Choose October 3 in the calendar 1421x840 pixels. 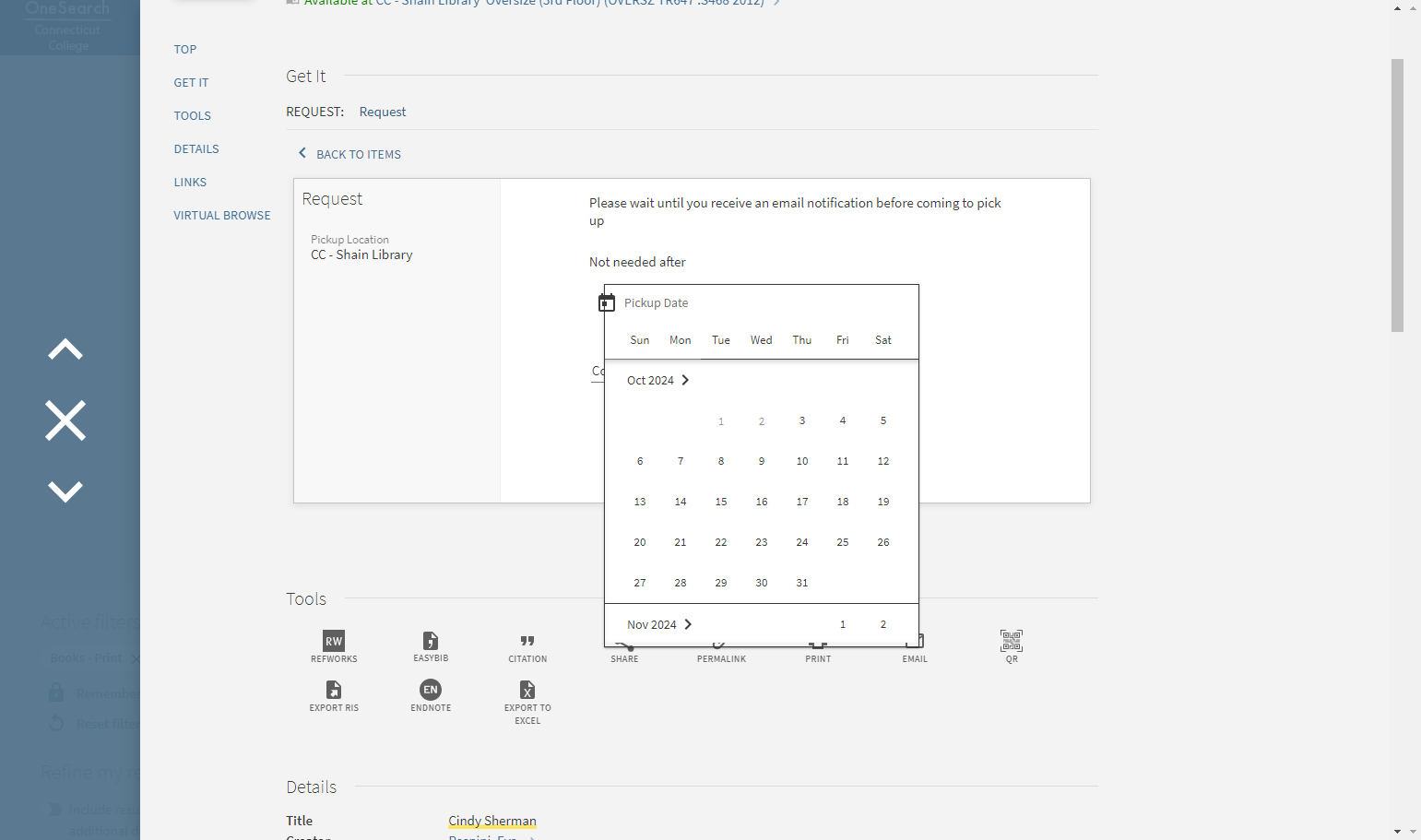point(802,420)
